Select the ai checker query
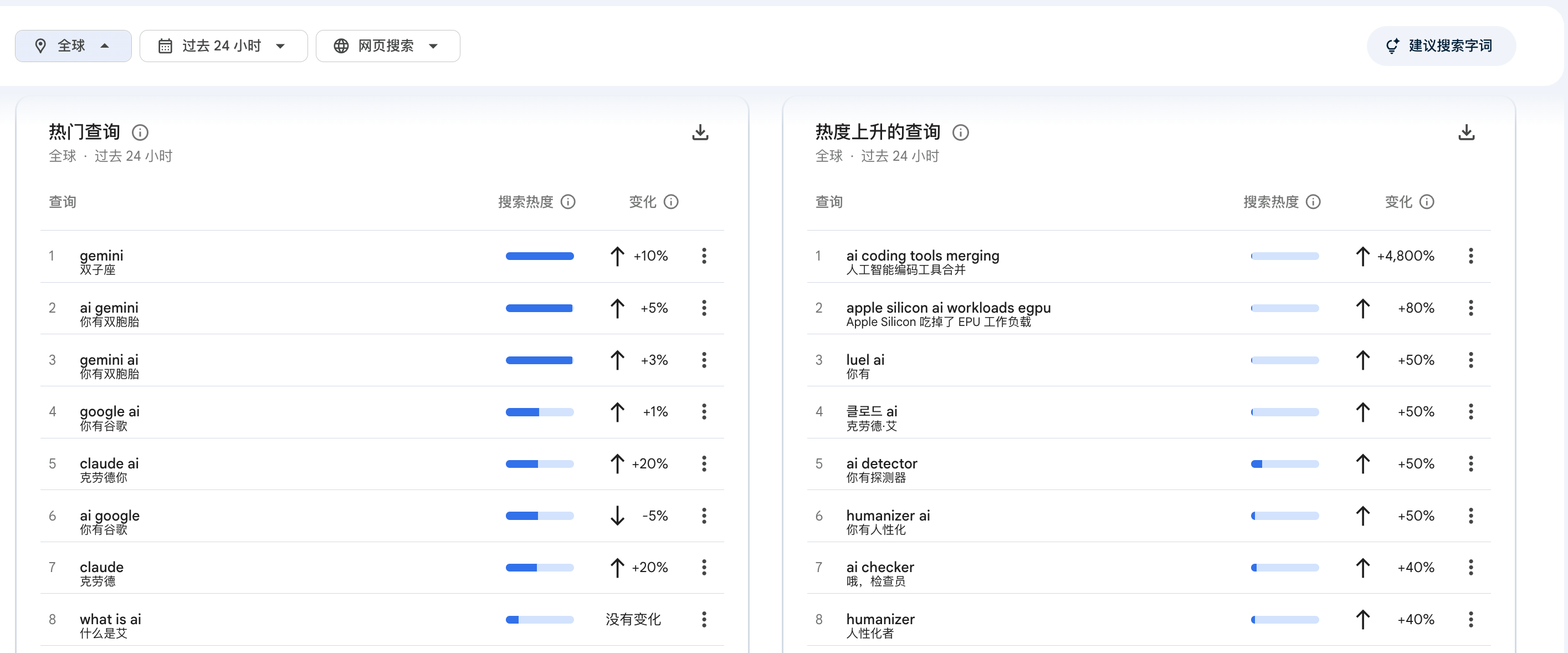Viewport: 1568px width, 653px height. coord(880,567)
